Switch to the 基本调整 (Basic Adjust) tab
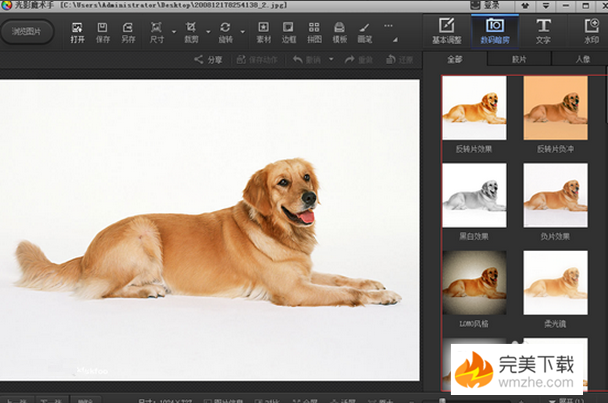 tap(446, 30)
